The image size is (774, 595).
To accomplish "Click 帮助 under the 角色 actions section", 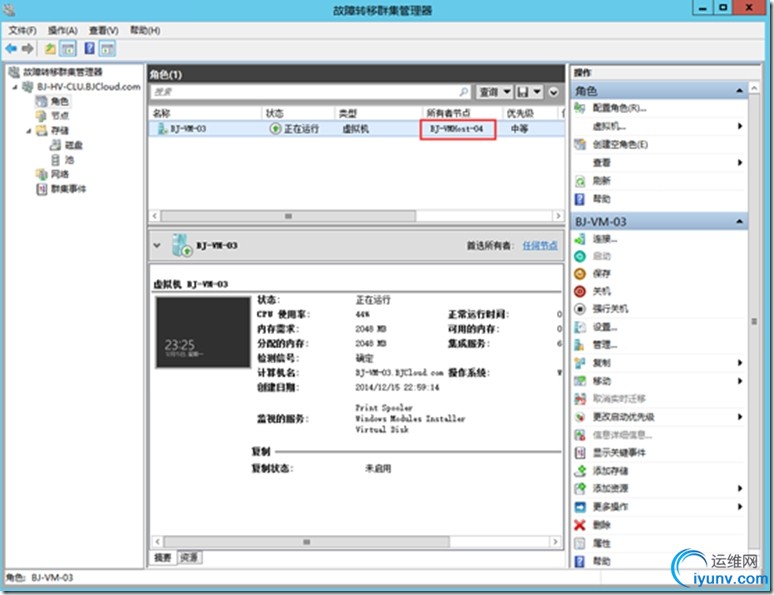I will [601, 199].
